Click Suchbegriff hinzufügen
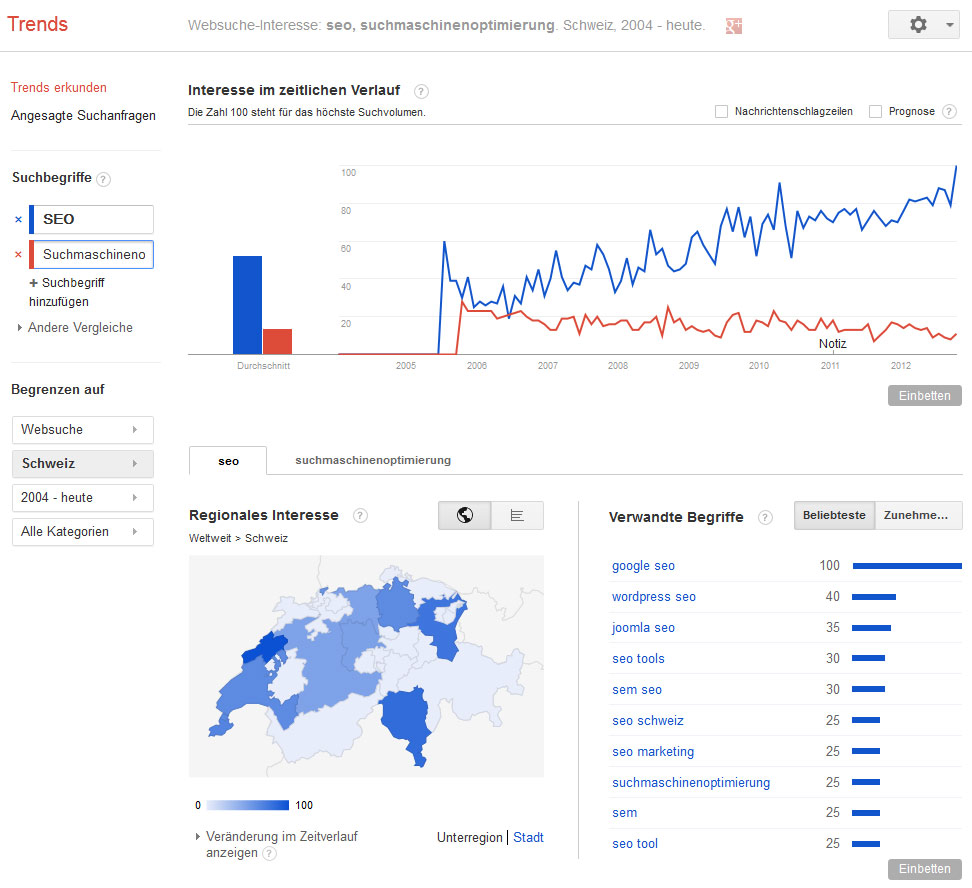 point(66,292)
